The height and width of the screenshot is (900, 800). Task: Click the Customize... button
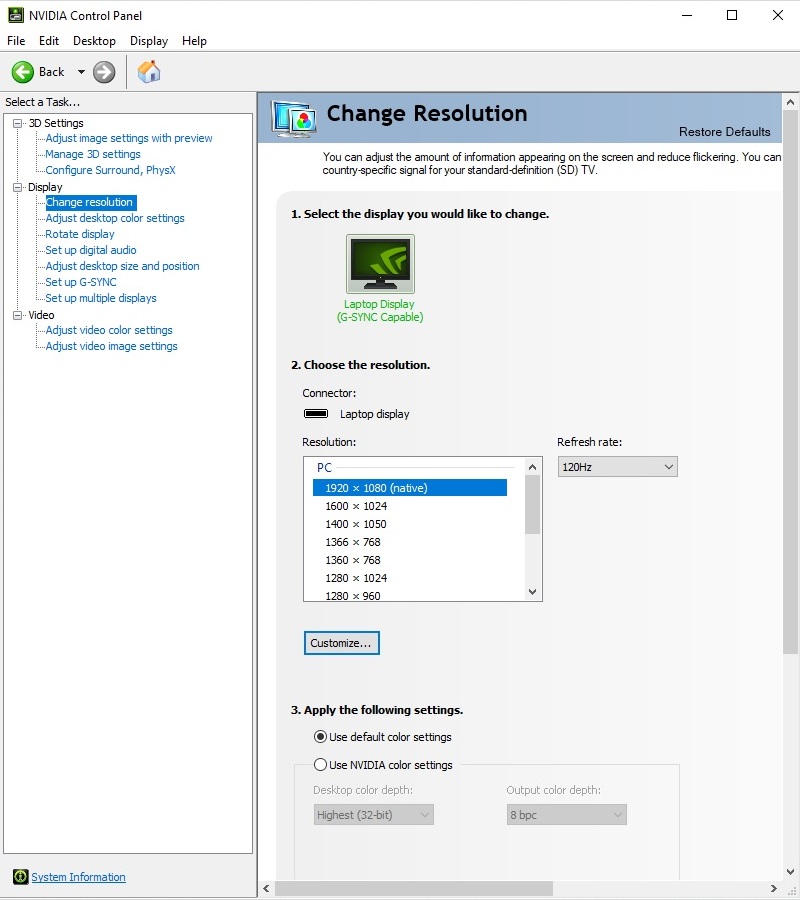click(341, 643)
